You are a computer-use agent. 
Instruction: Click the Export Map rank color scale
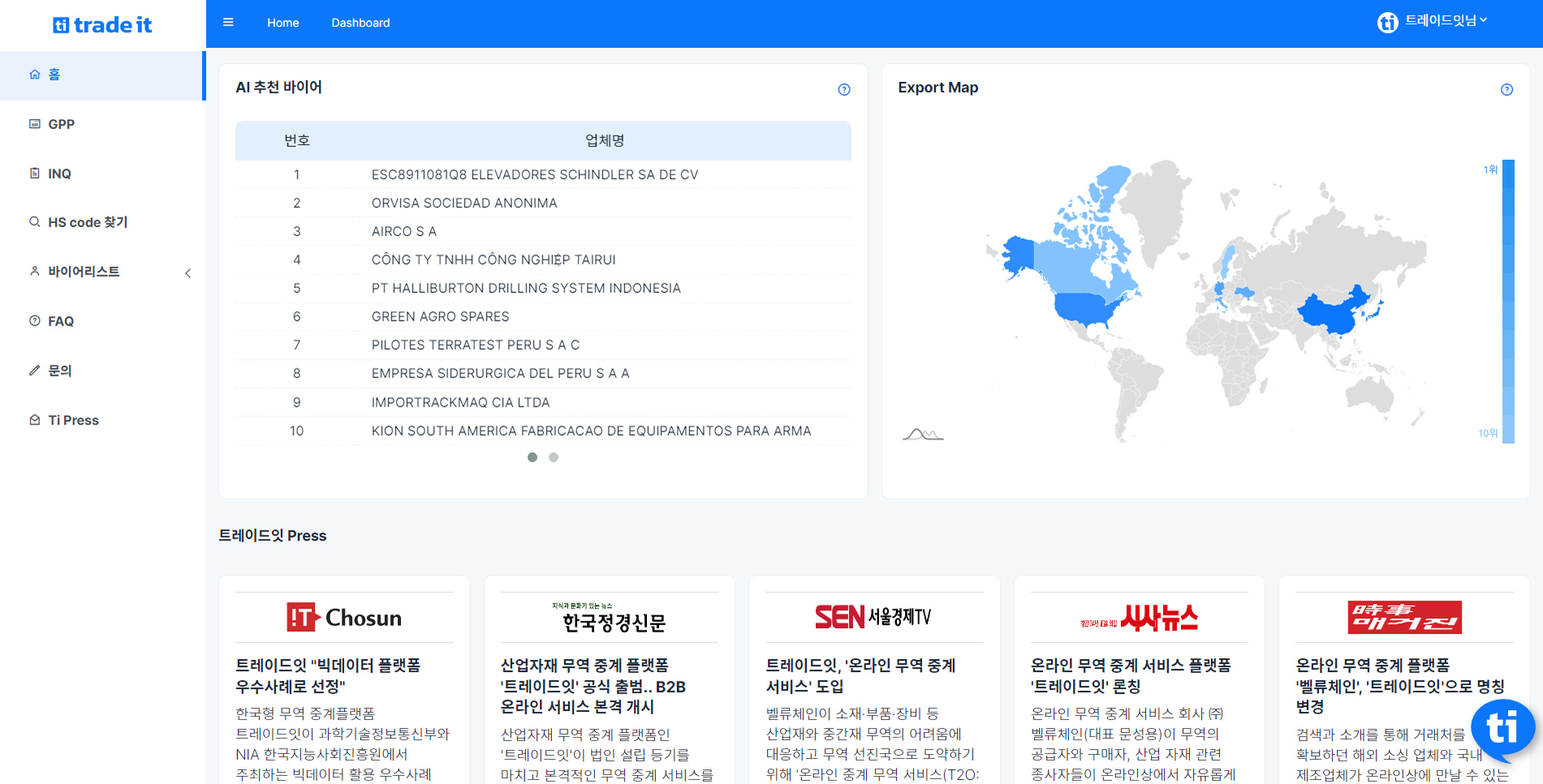click(x=1507, y=301)
